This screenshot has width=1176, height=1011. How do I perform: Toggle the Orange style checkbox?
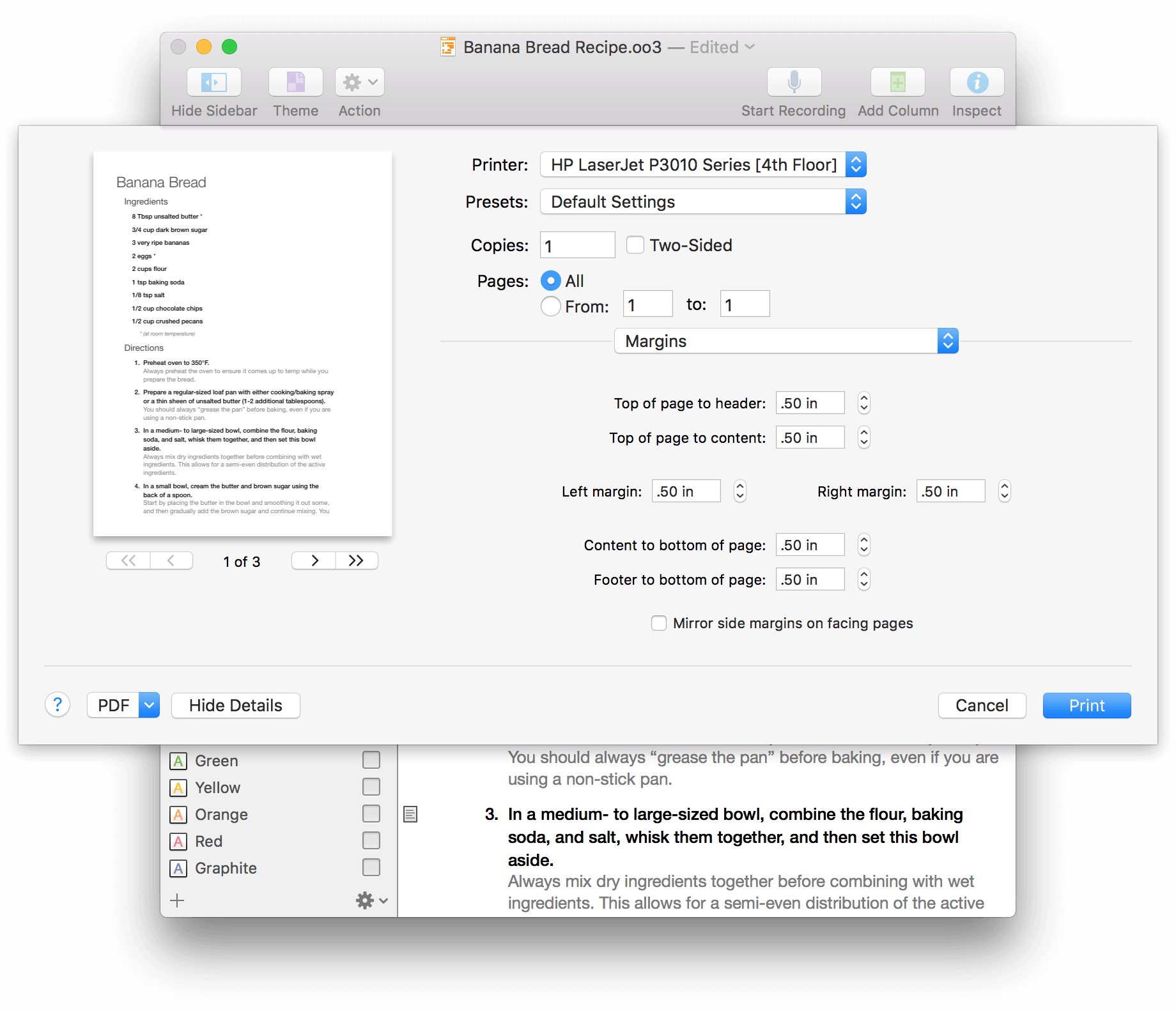coord(371,814)
